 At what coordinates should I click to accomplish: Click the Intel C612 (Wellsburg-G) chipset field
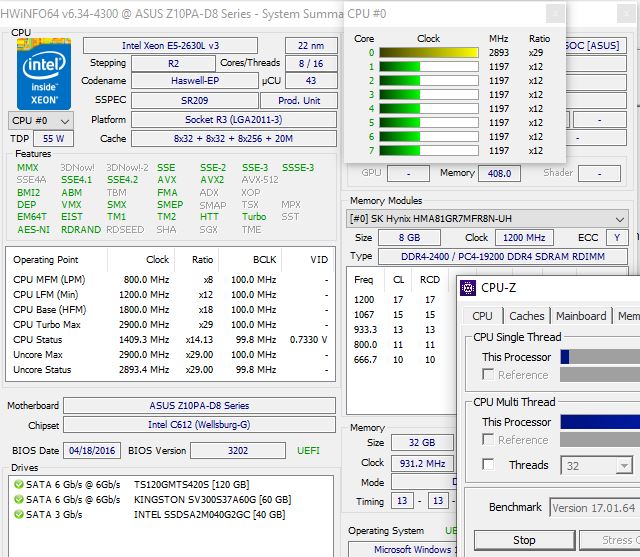coord(200,425)
